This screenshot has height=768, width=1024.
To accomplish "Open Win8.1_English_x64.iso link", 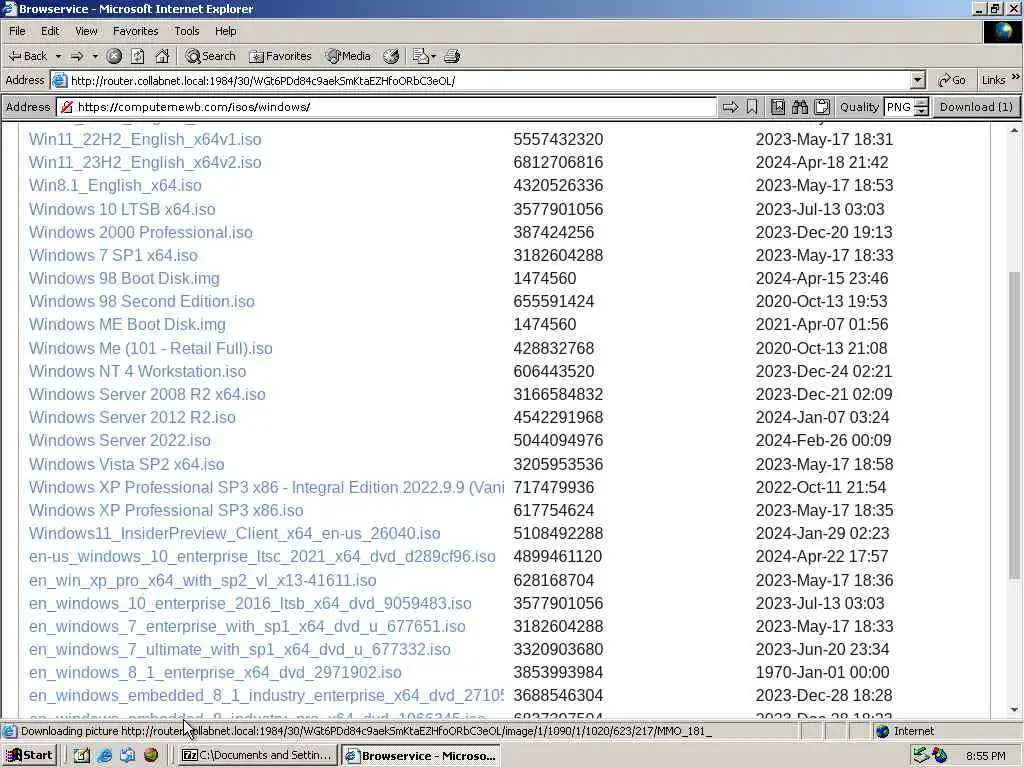I will (x=115, y=185).
